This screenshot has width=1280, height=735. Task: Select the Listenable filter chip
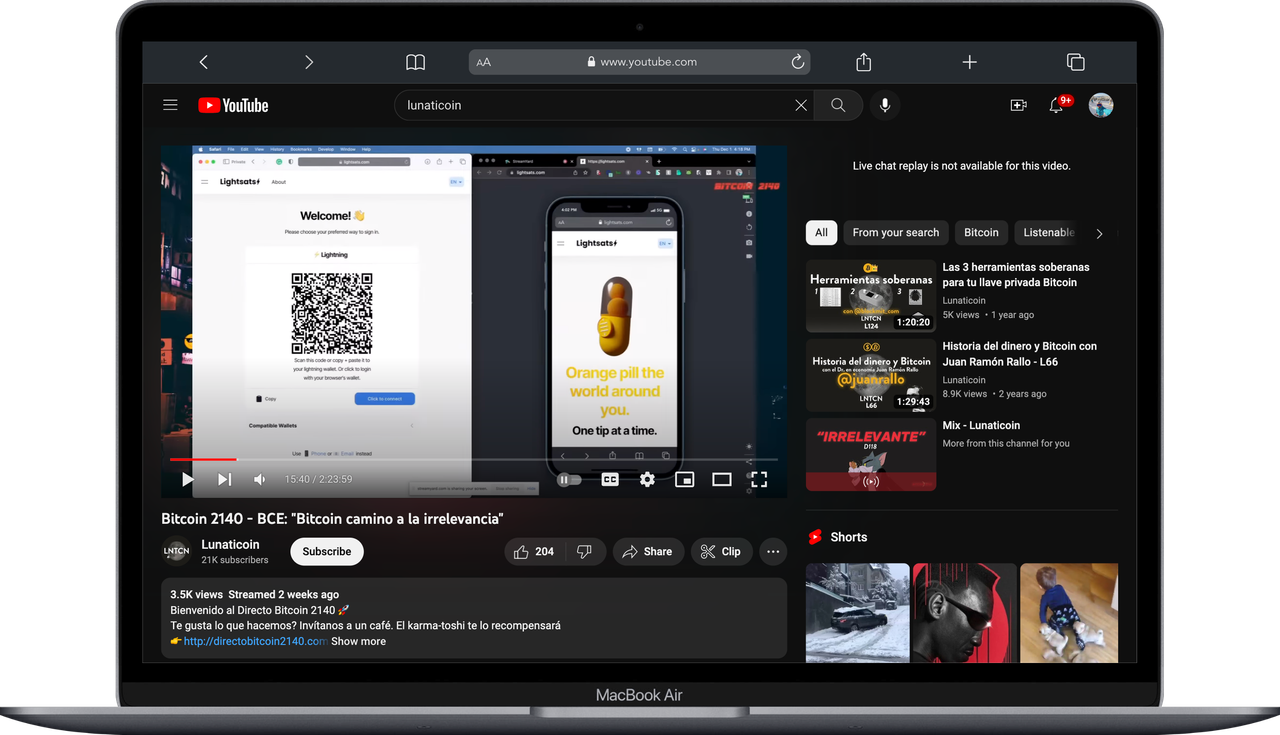[x=1047, y=233]
